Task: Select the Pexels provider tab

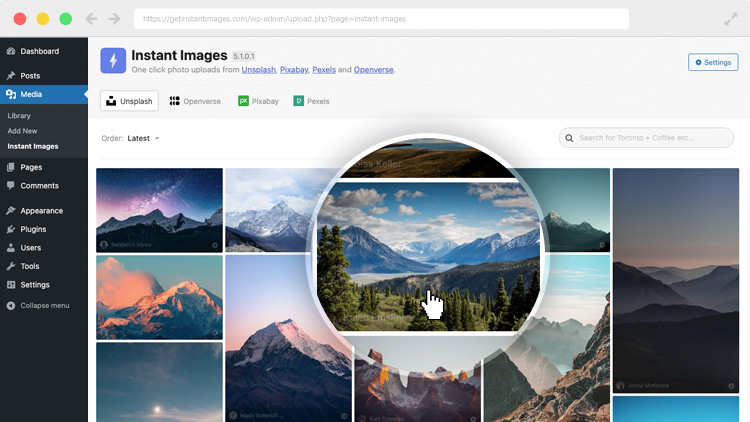Action: (311, 101)
